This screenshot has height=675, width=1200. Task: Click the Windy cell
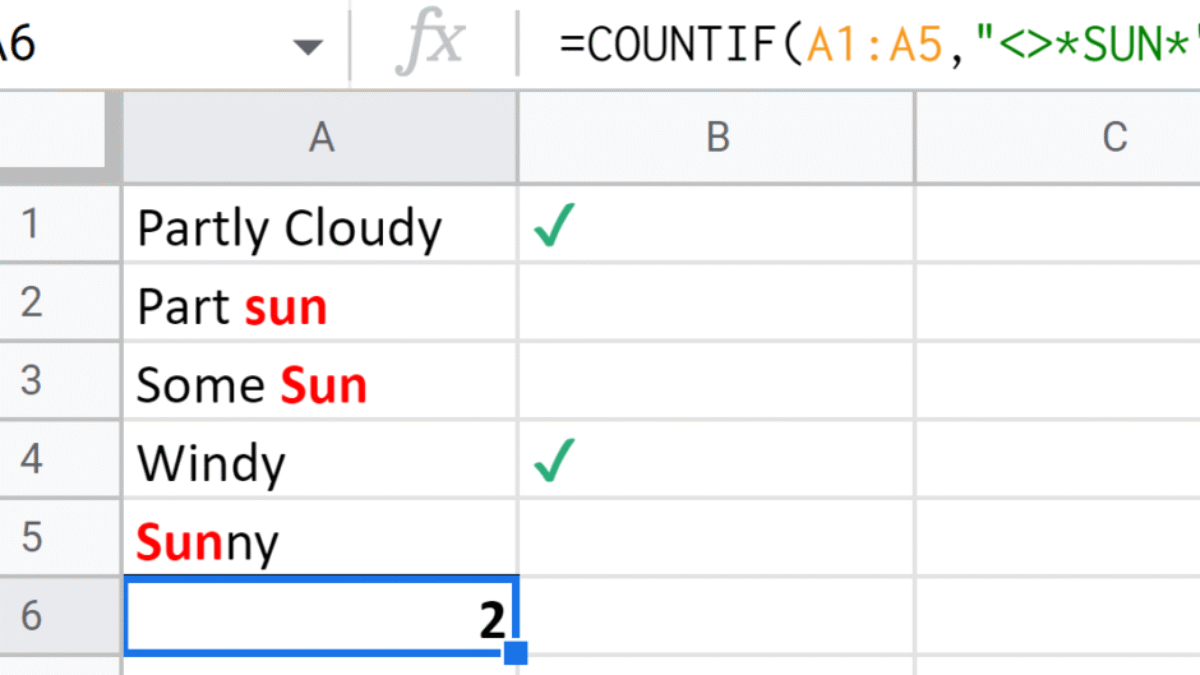click(211, 463)
